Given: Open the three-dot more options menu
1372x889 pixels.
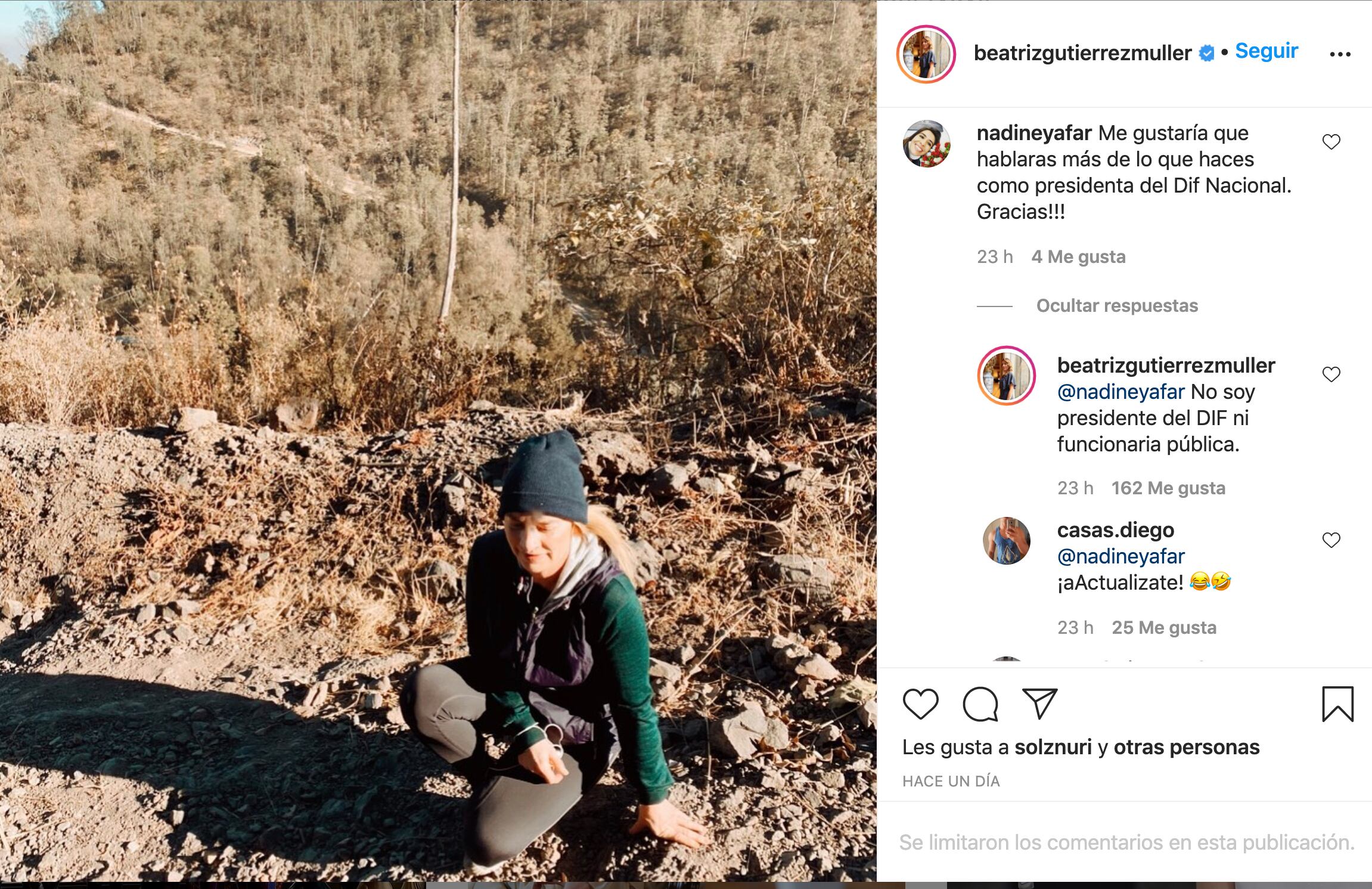Looking at the screenshot, I should point(1340,54).
